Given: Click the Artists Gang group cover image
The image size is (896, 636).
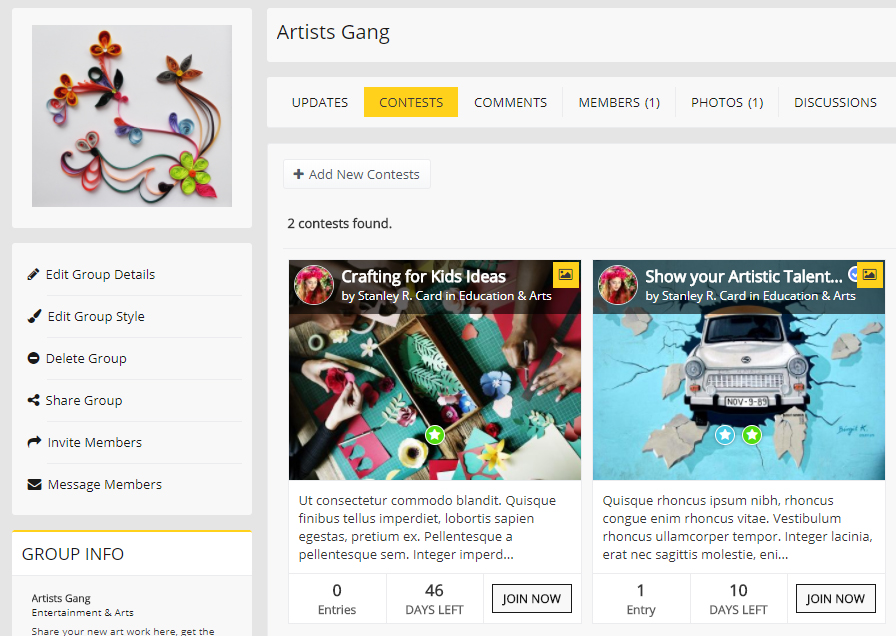Looking at the screenshot, I should (x=132, y=116).
